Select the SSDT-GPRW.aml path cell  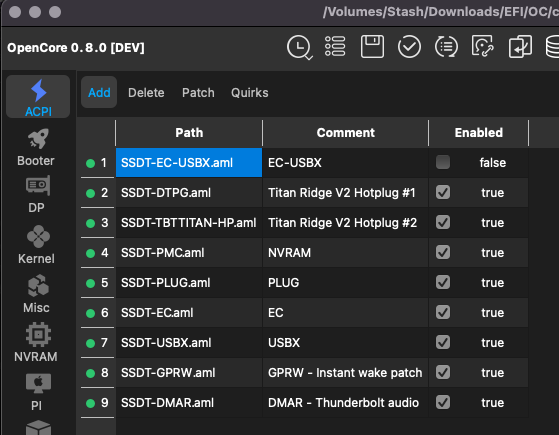(x=189, y=372)
